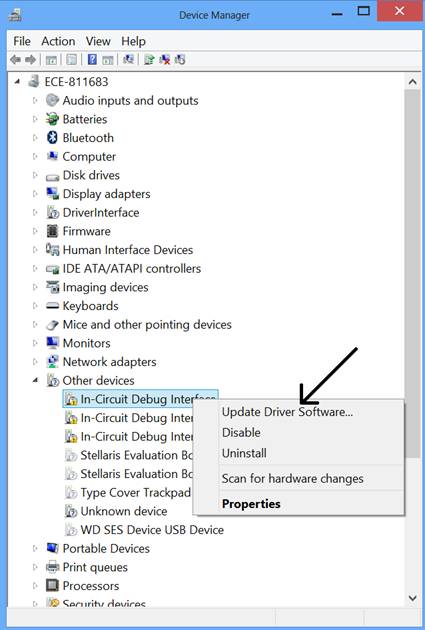
Task: Click the blue Help question-mark toolbar icon
Action: tap(92, 59)
